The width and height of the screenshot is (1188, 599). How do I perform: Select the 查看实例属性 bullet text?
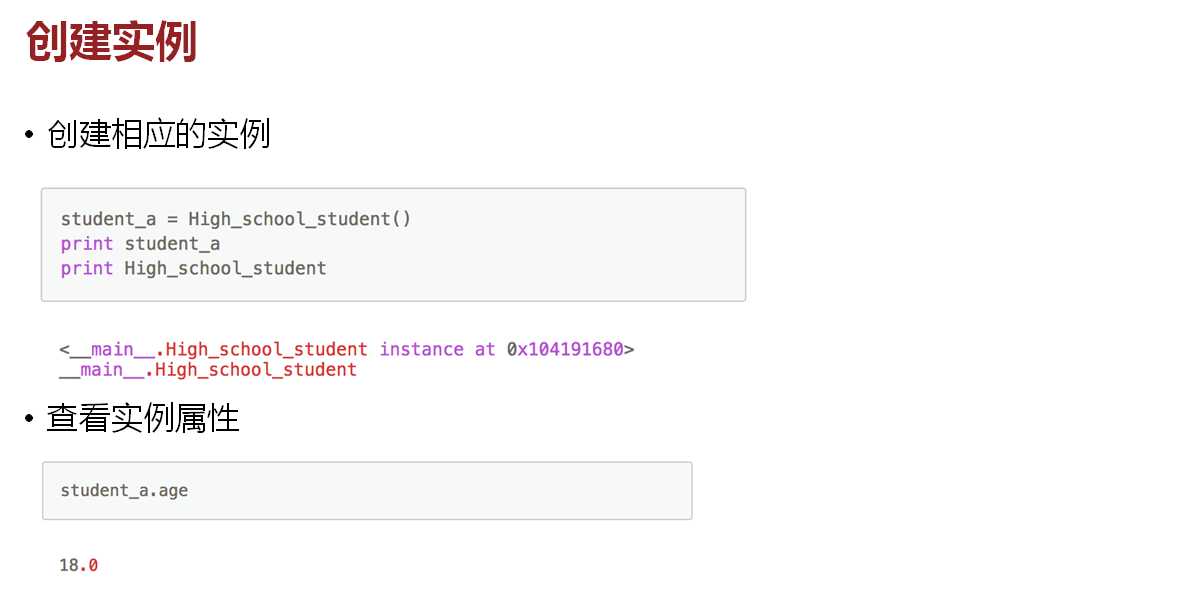click(x=142, y=418)
